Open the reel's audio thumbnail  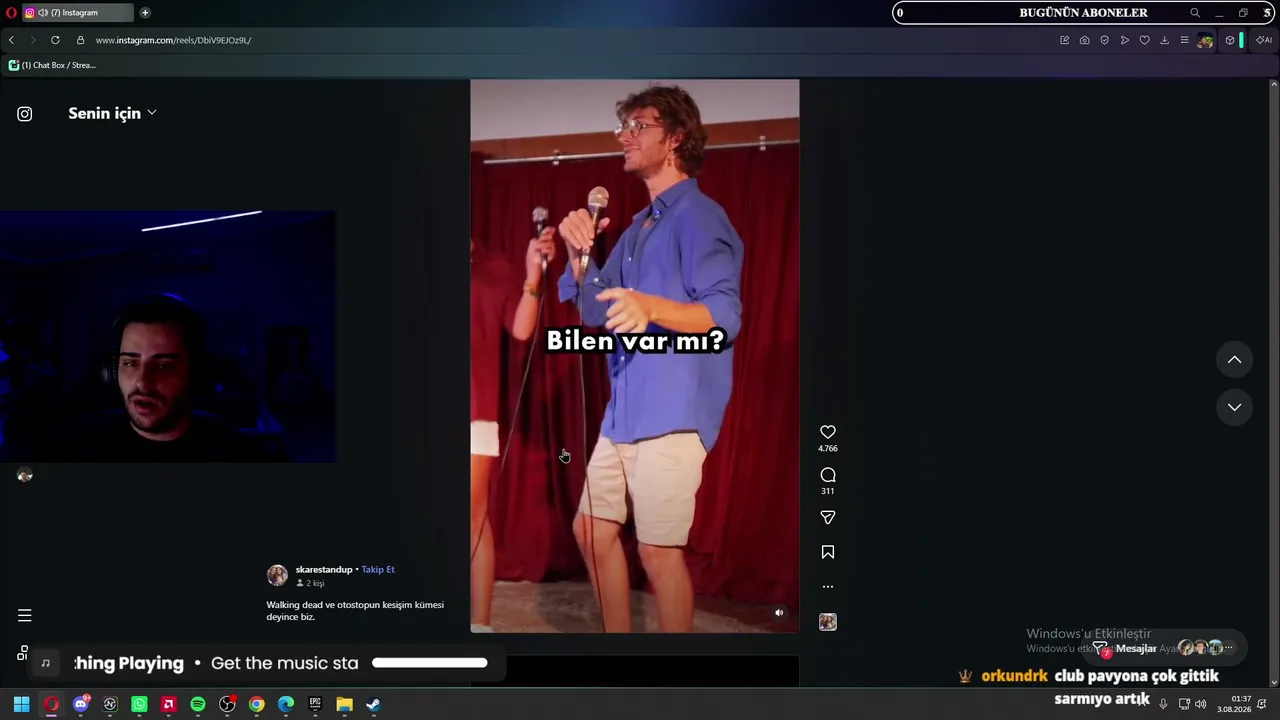click(x=828, y=622)
